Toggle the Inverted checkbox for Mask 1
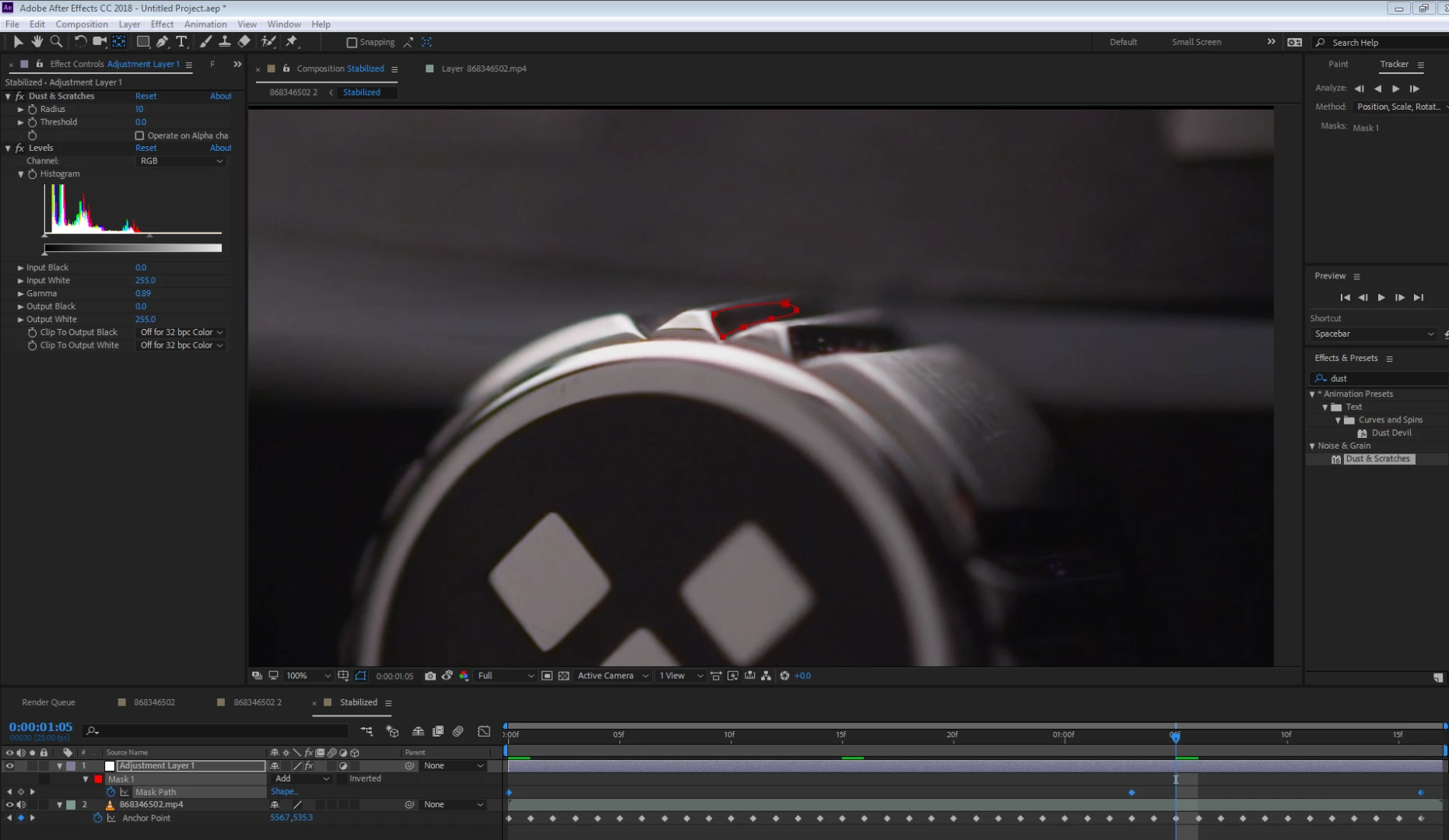Screen dimensions: 1449x840 [x=342, y=779]
